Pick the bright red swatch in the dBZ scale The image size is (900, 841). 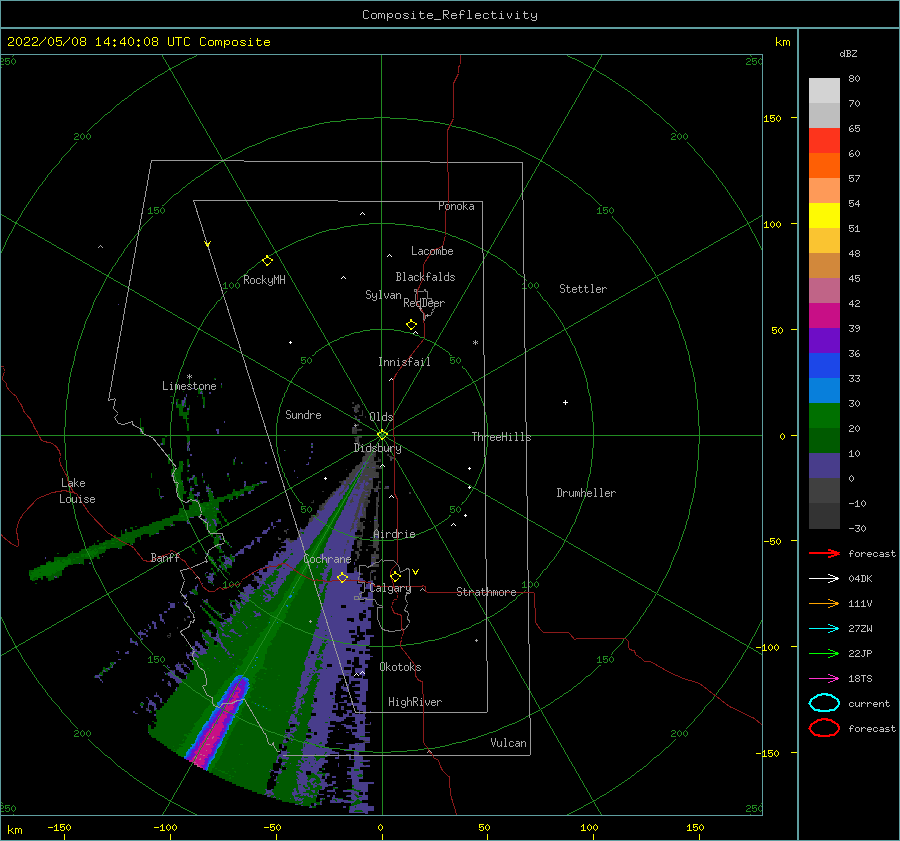(x=824, y=141)
